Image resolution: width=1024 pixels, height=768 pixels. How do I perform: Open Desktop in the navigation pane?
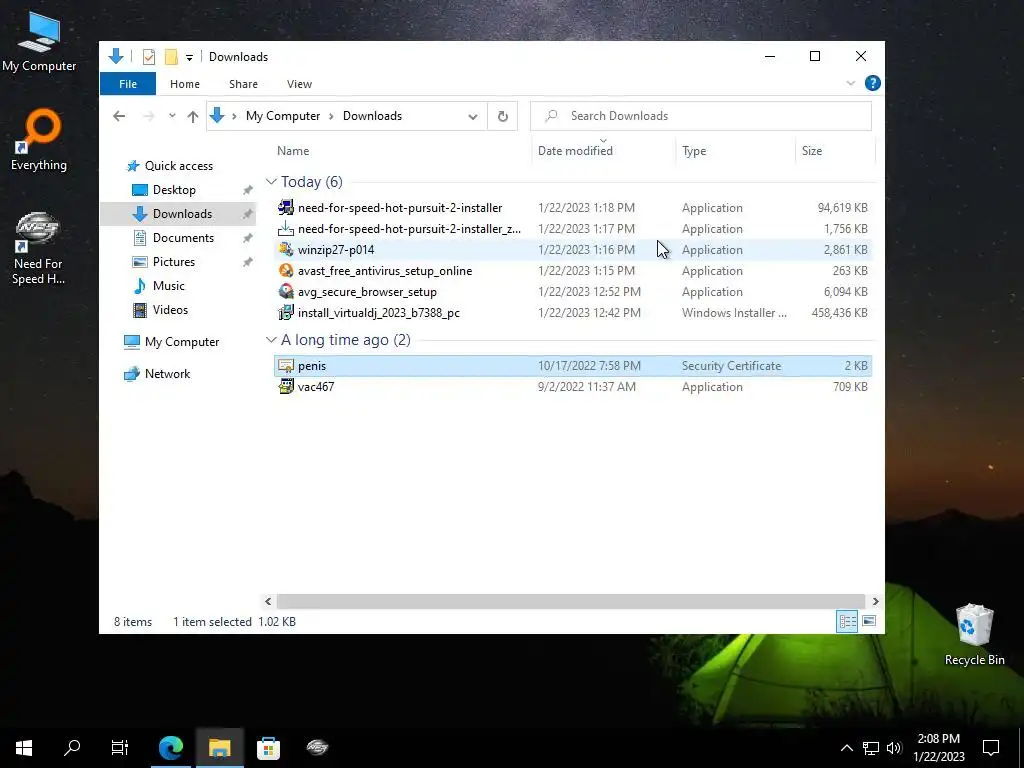click(174, 189)
